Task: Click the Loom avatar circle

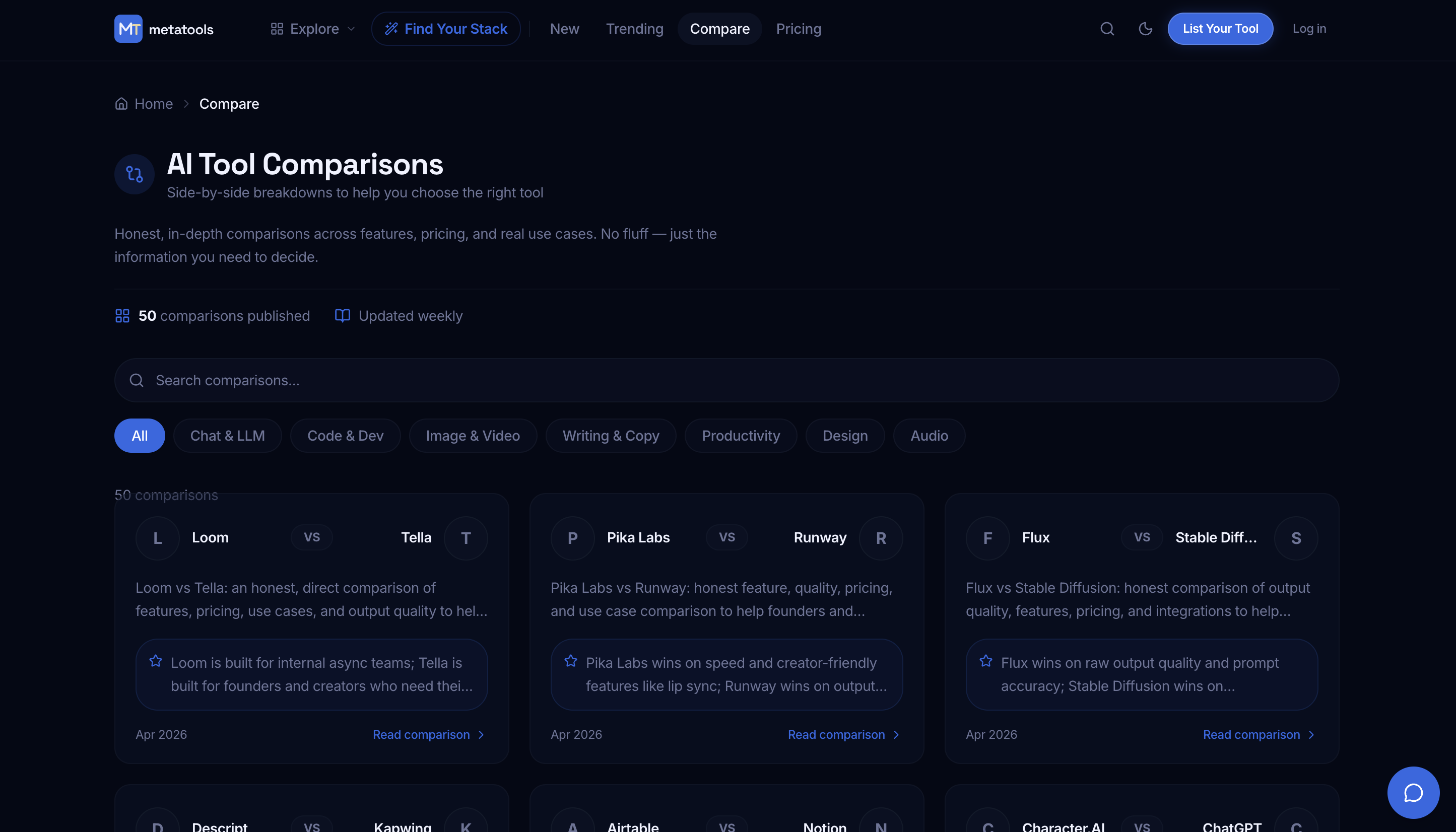Action: tap(157, 538)
